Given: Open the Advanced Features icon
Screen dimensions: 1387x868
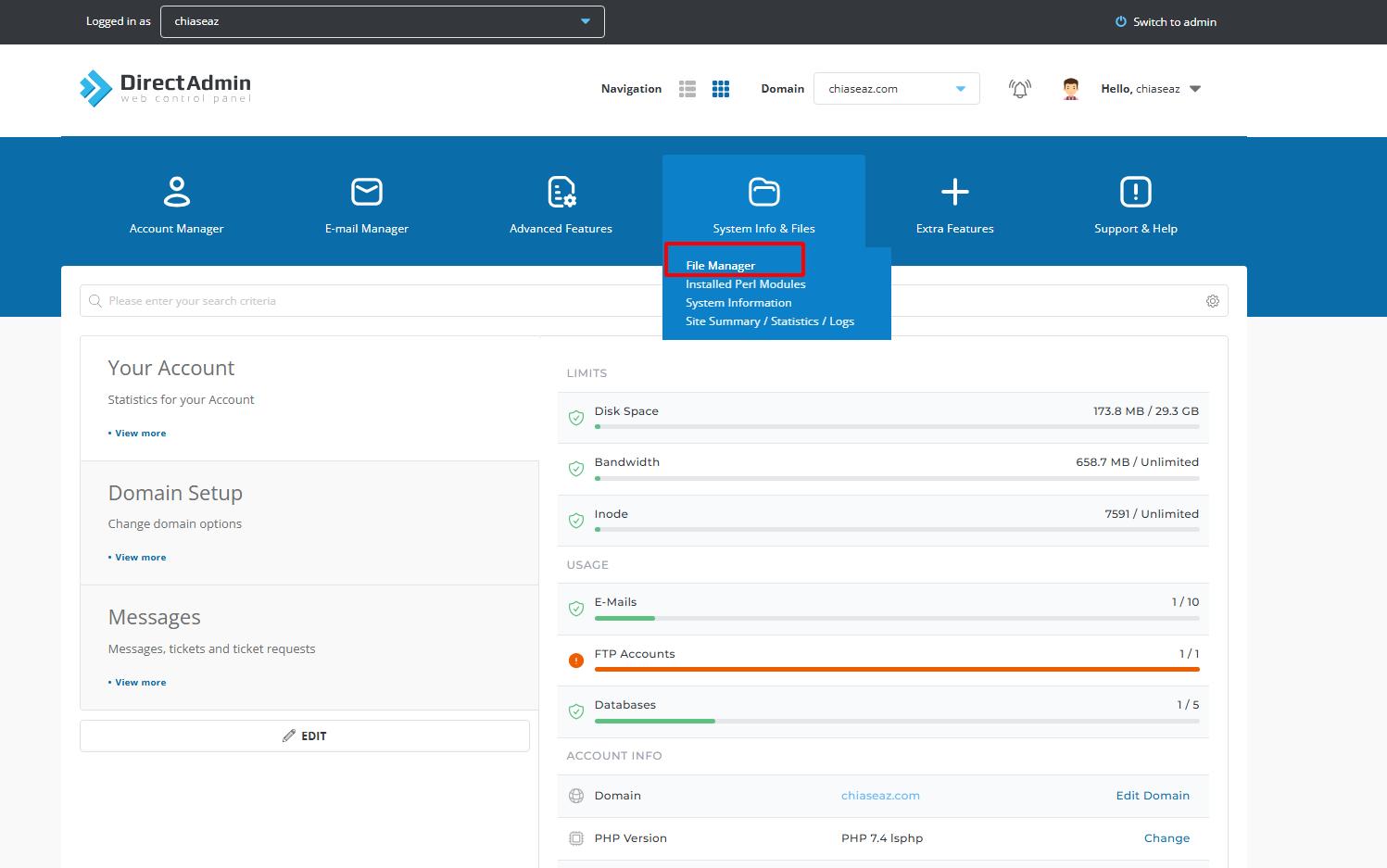Looking at the screenshot, I should pyautogui.click(x=561, y=192).
